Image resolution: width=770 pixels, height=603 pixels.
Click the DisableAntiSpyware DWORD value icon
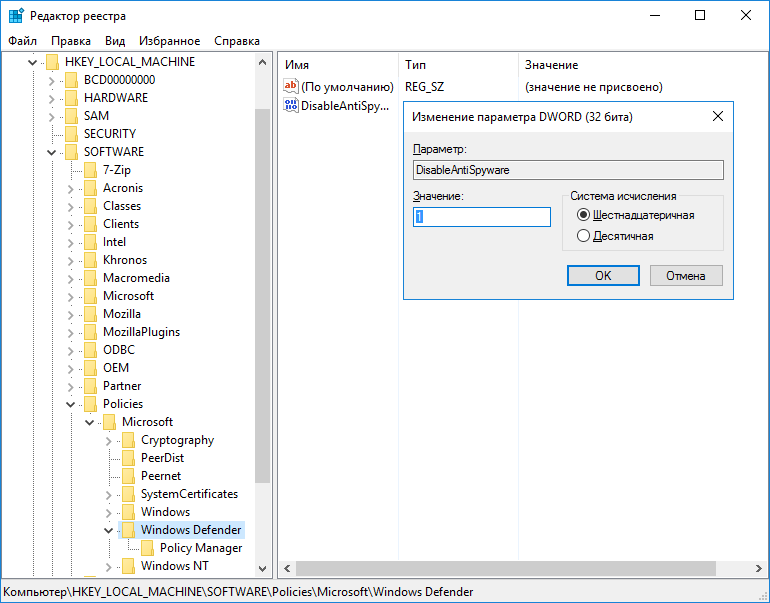[291, 106]
